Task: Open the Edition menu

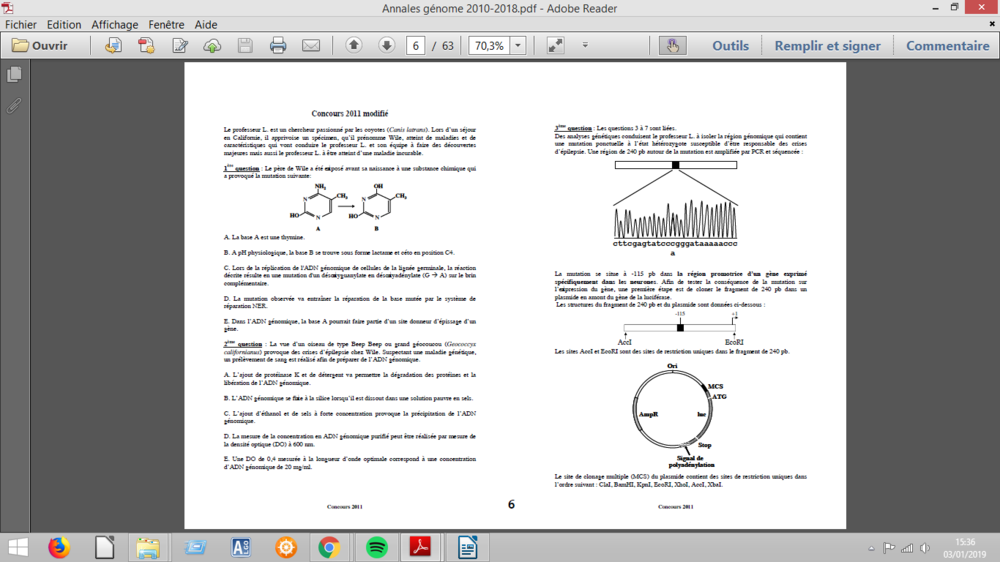Action: tap(64, 25)
